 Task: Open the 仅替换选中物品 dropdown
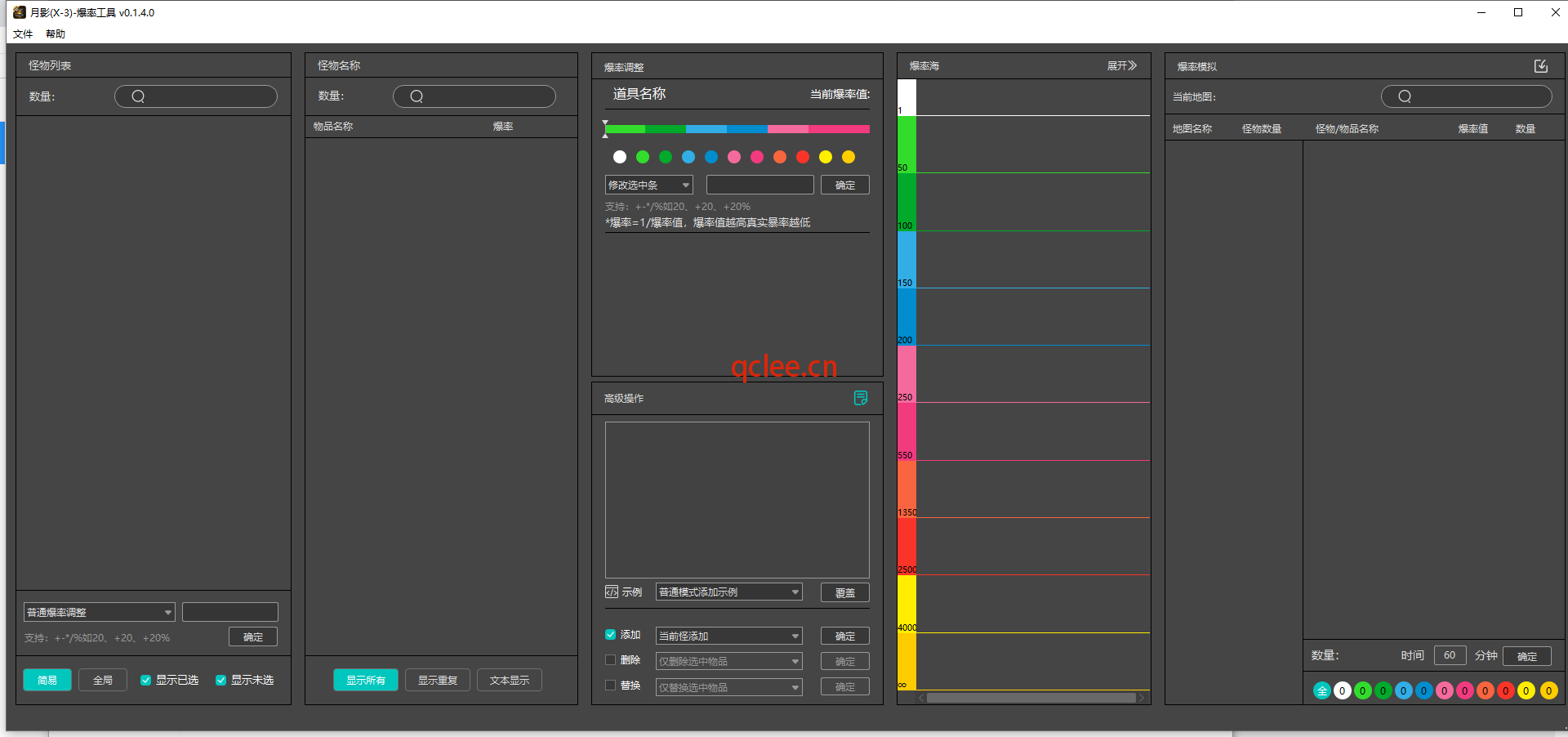click(729, 687)
